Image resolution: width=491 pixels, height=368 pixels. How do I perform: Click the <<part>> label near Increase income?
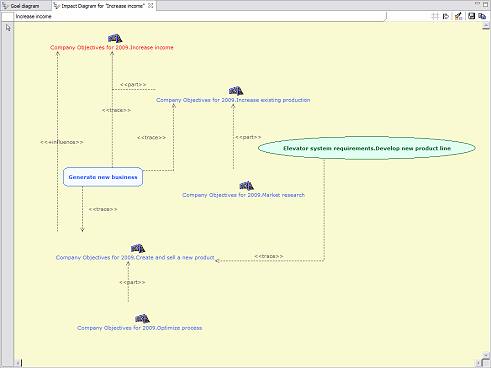(x=133, y=85)
